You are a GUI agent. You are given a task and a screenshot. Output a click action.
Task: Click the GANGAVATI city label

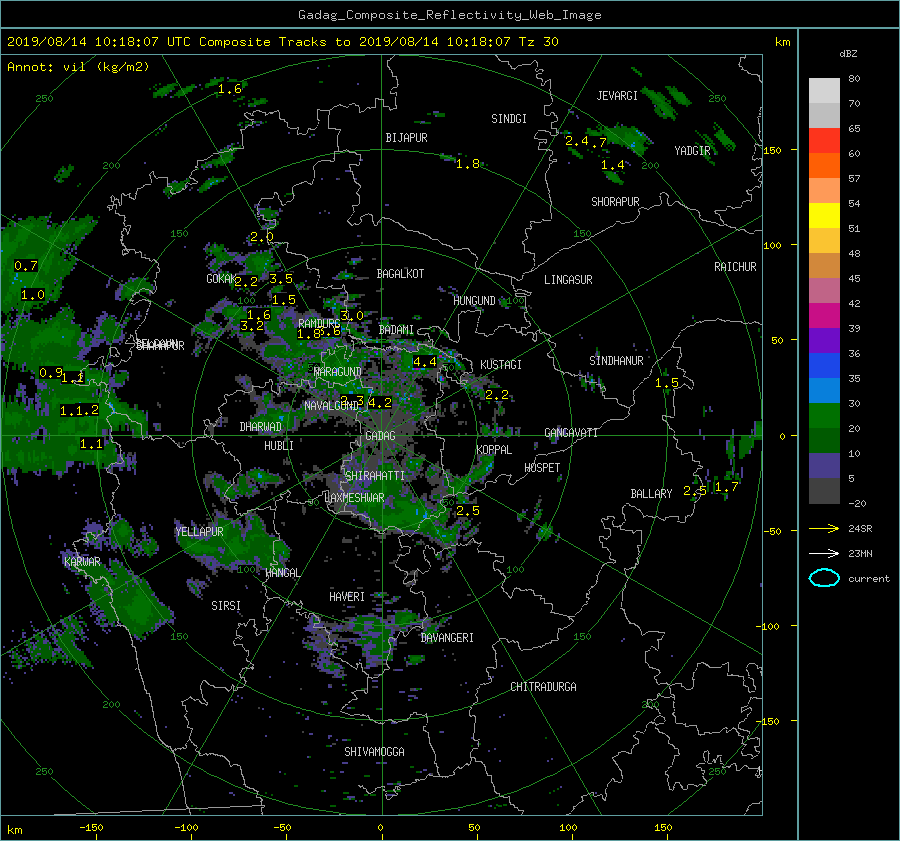coord(571,432)
